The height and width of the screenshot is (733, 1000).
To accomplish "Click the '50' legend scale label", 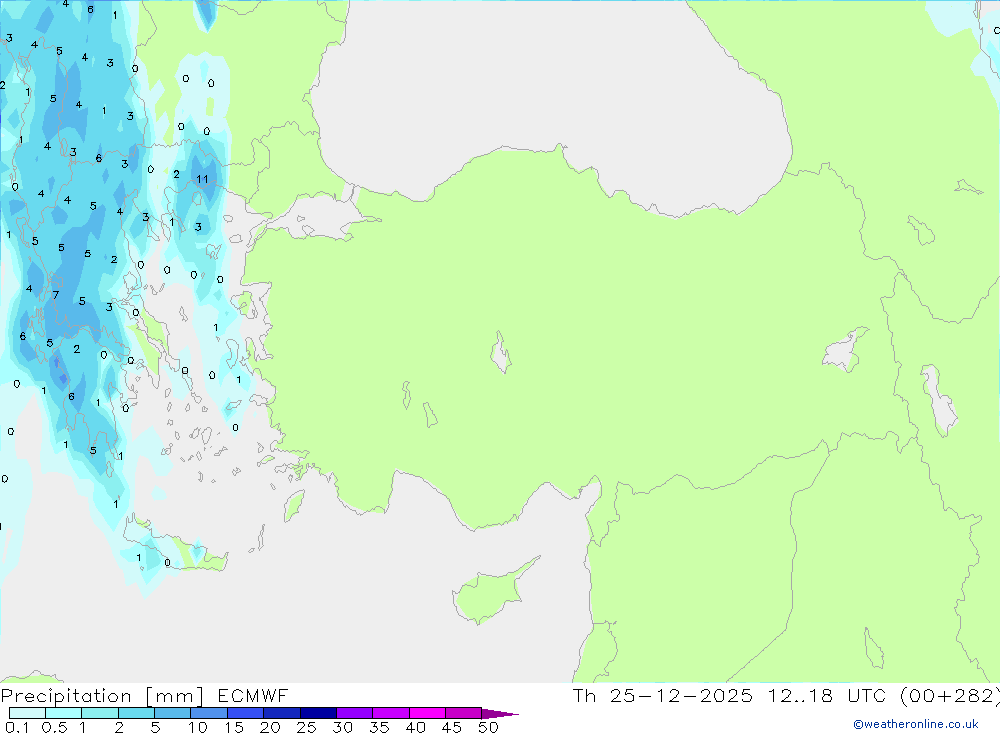I will pos(488,727).
